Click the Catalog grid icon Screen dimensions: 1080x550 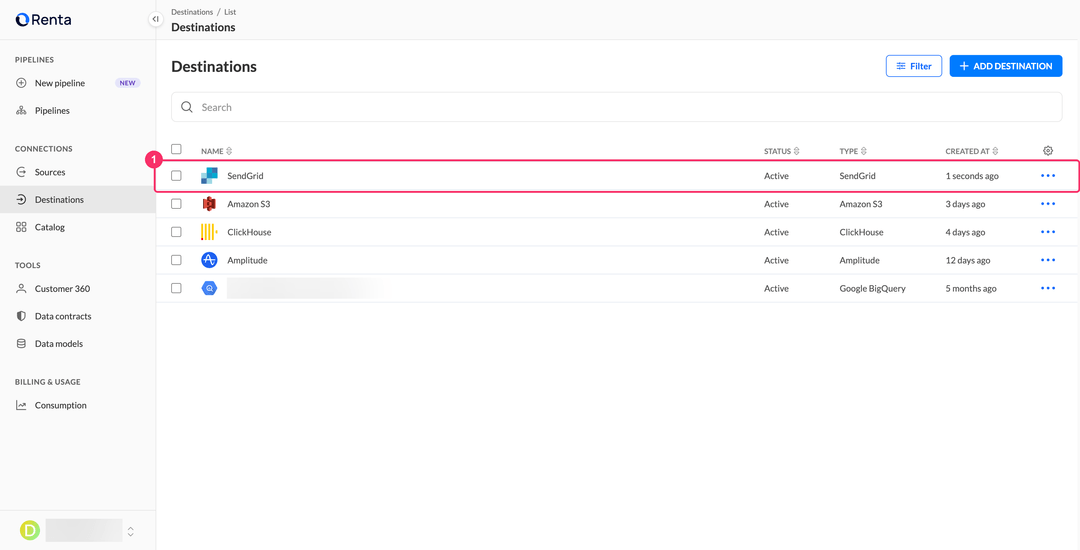(x=21, y=227)
